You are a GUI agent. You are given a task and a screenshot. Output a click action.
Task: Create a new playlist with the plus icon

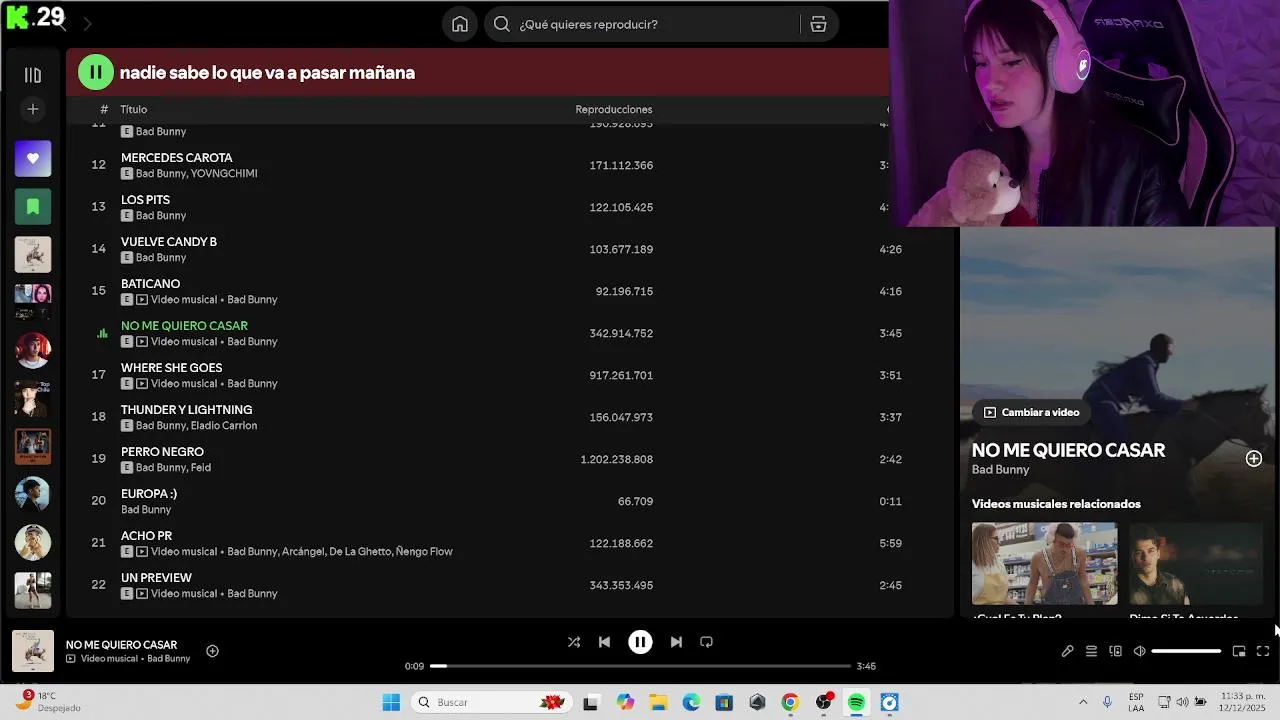33,109
